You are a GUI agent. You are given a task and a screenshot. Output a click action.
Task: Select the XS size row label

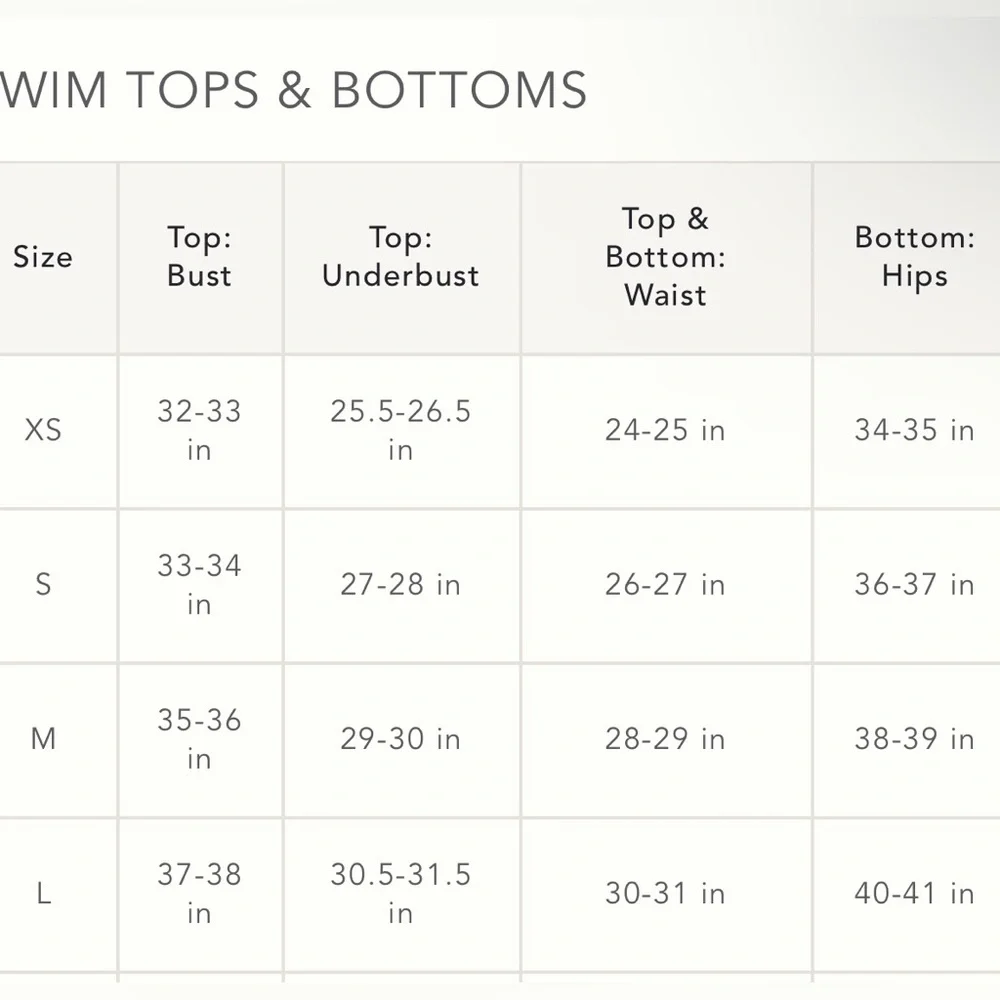tap(43, 430)
